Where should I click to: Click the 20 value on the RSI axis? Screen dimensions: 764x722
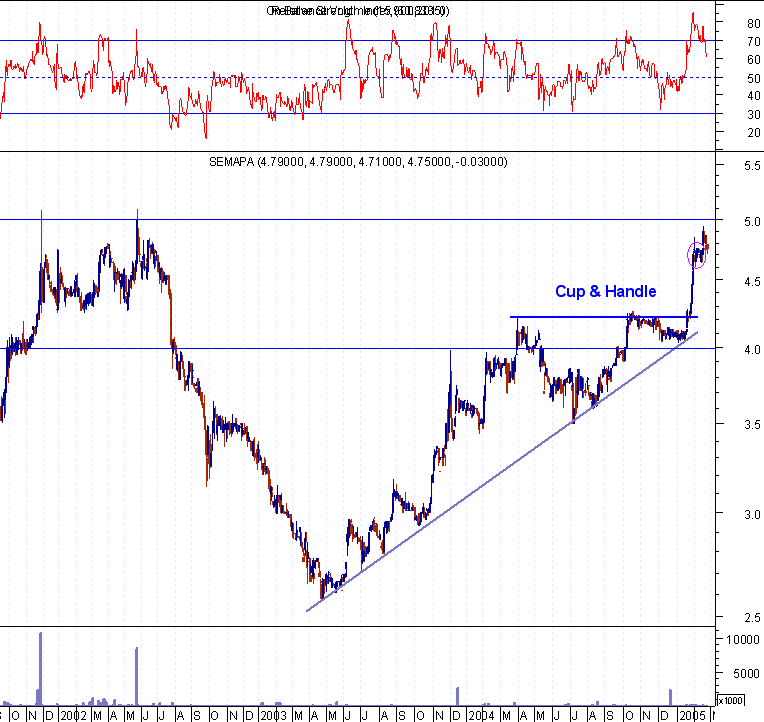(754, 133)
